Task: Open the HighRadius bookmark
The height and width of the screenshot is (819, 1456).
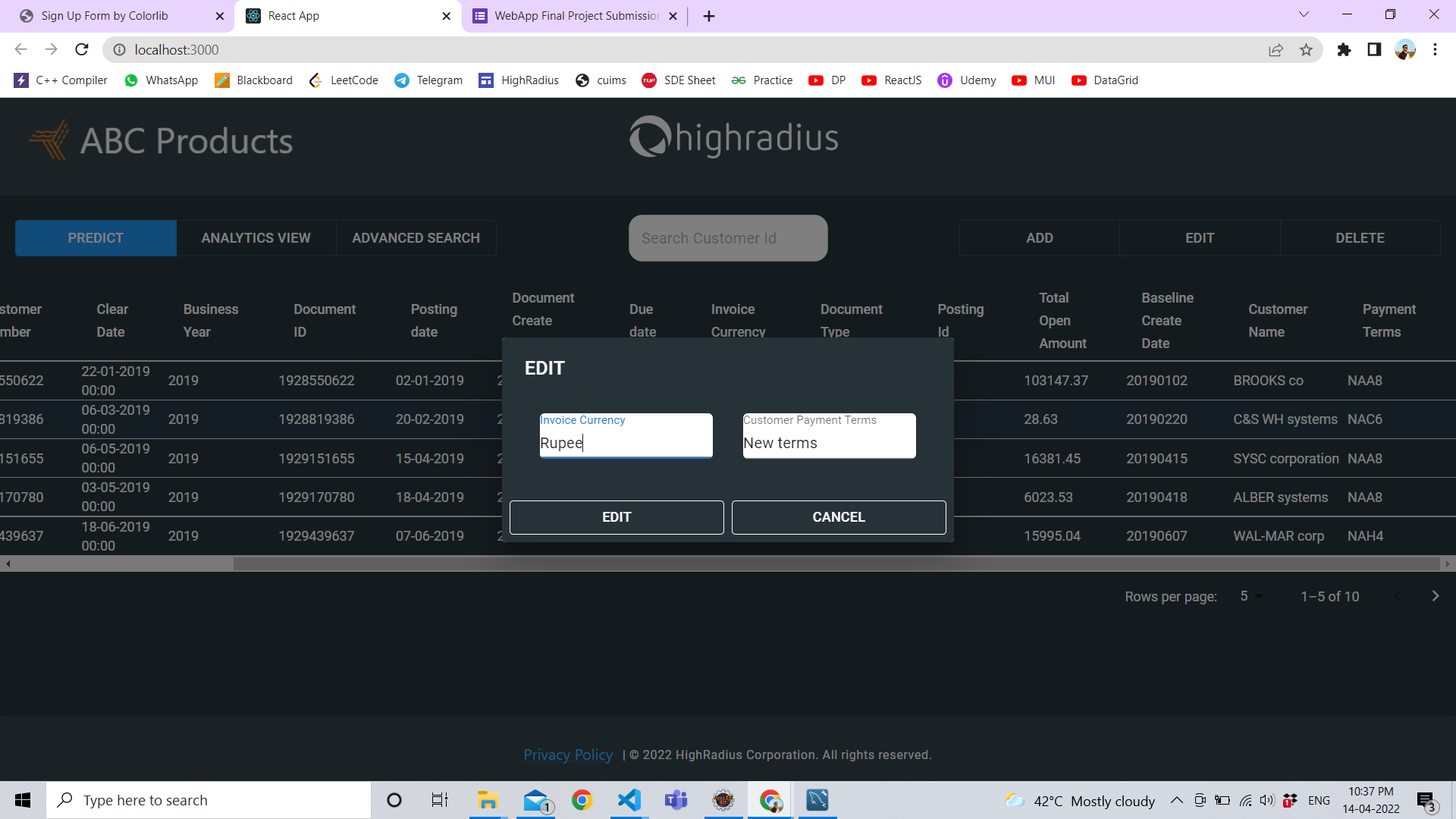Action: pos(518,80)
